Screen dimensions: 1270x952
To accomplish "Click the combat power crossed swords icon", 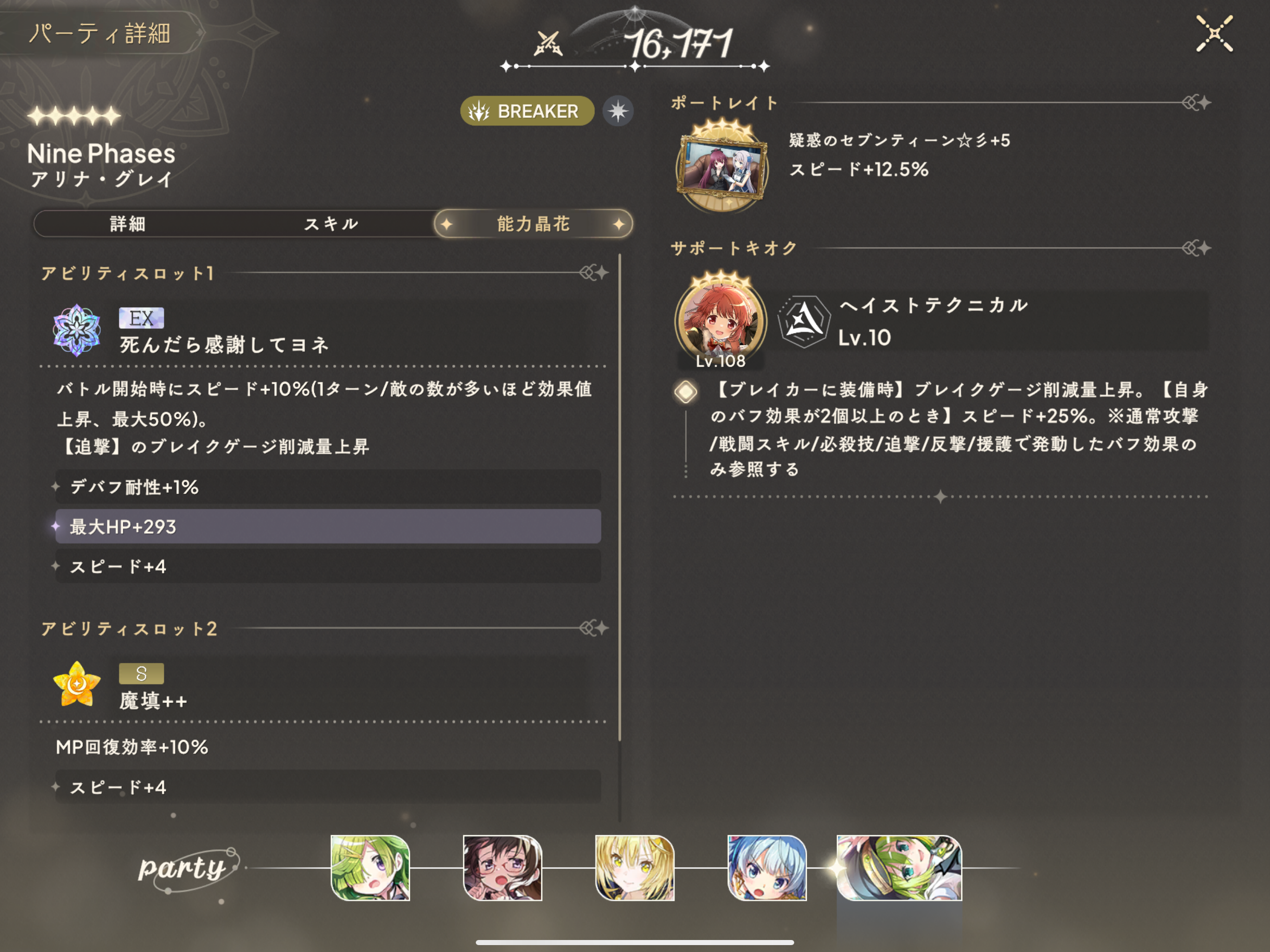I will point(548,43).
